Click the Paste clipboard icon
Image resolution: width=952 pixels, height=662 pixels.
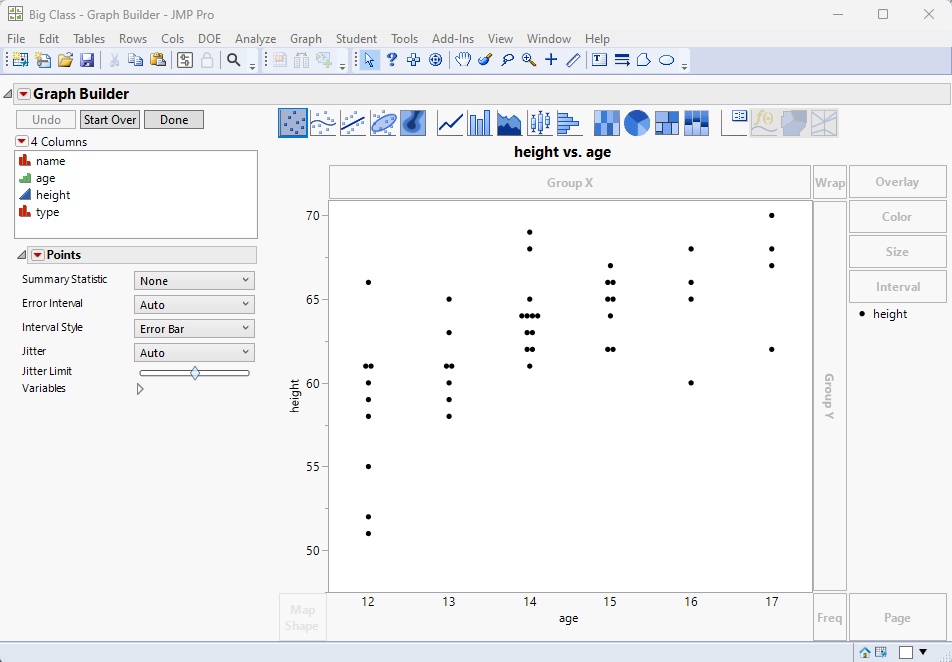coord(158,60)
